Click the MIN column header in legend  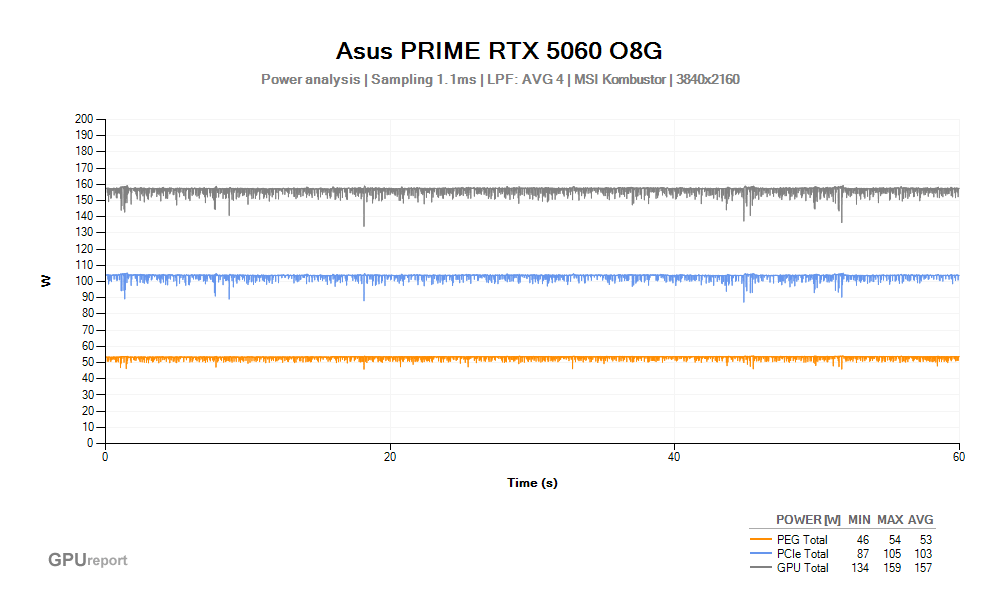[x=859, y=520]
